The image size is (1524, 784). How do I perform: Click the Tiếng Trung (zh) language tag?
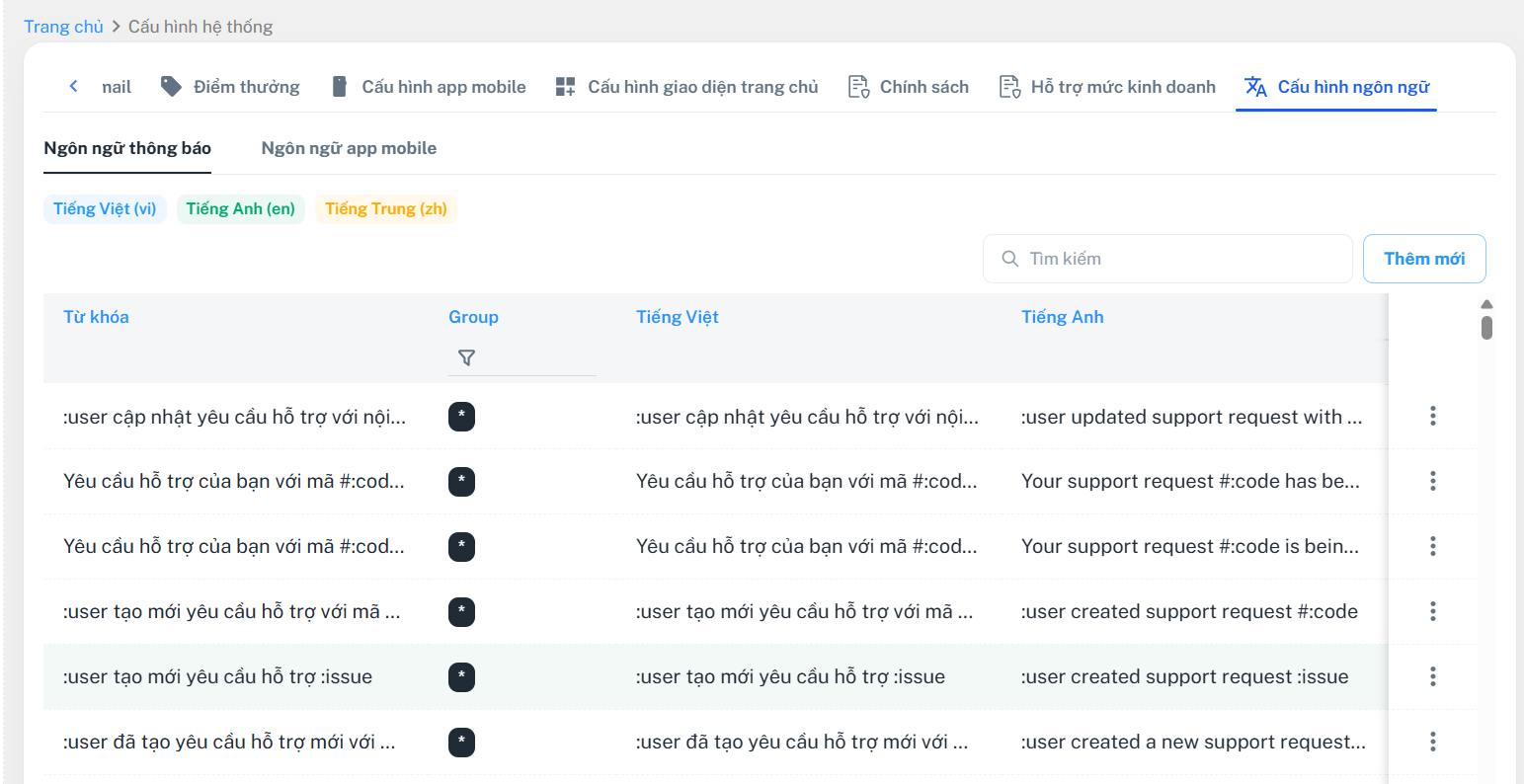(386, 208)
